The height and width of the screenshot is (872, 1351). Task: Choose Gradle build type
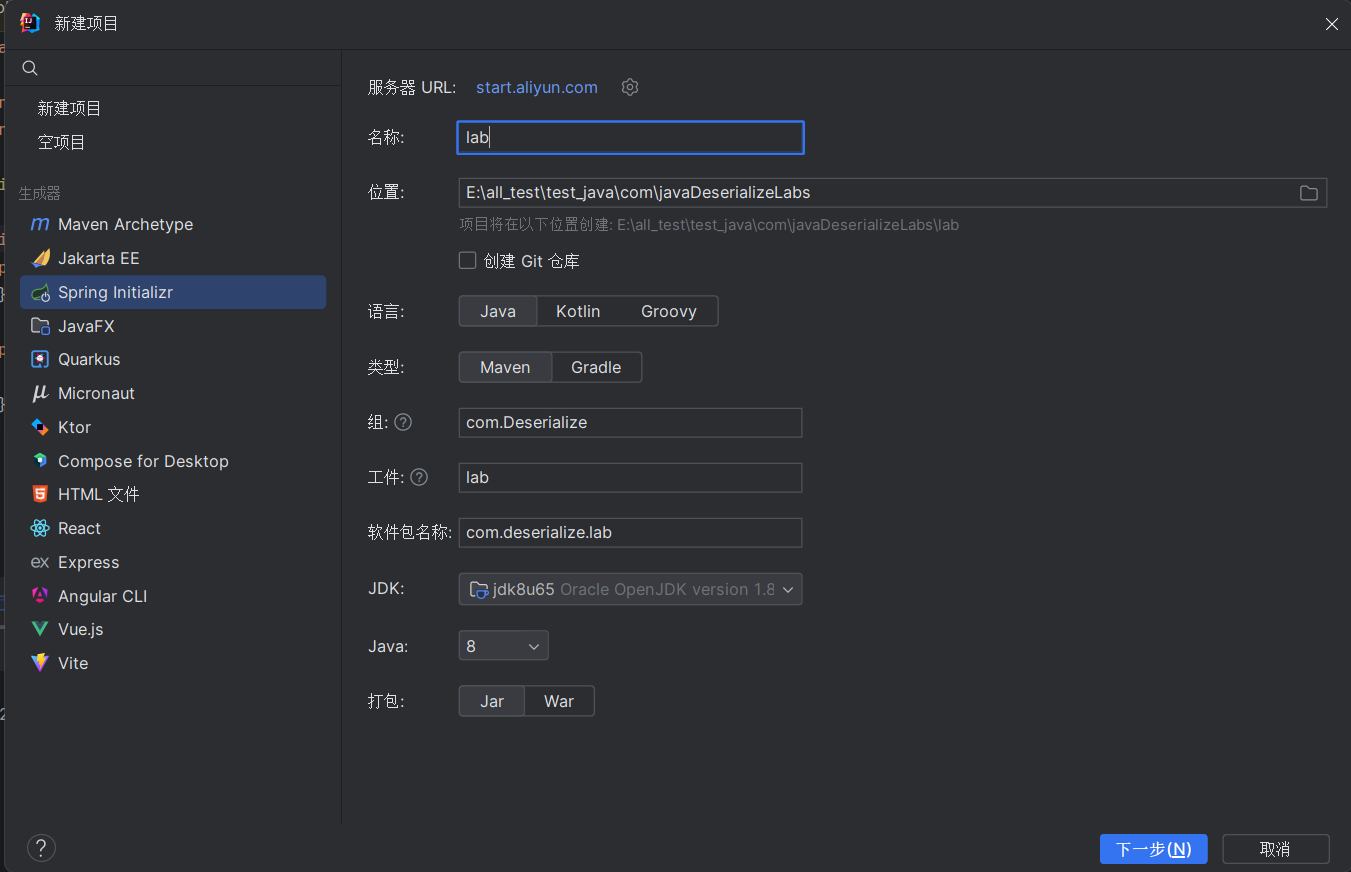point(596,367)
